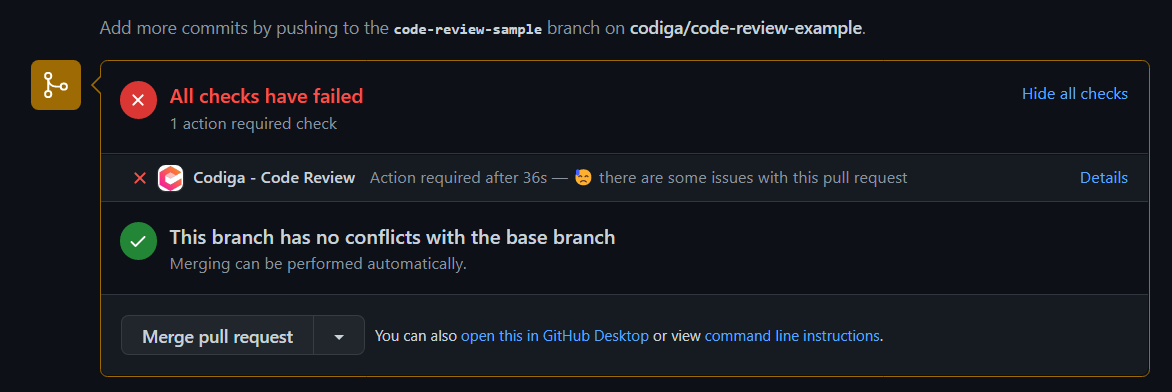
Task: Click the green no-conflicts checkmark icon
Action: coord(138,242)
